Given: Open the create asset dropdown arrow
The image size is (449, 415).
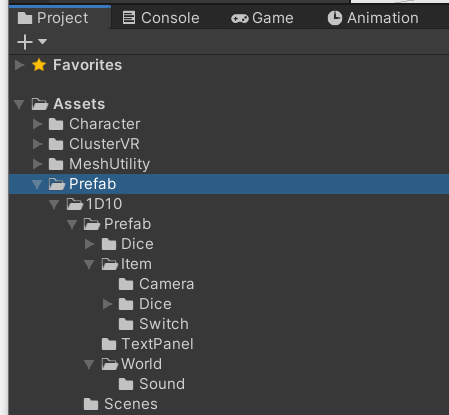Looking at the screenshot, I should click(42, 42).
